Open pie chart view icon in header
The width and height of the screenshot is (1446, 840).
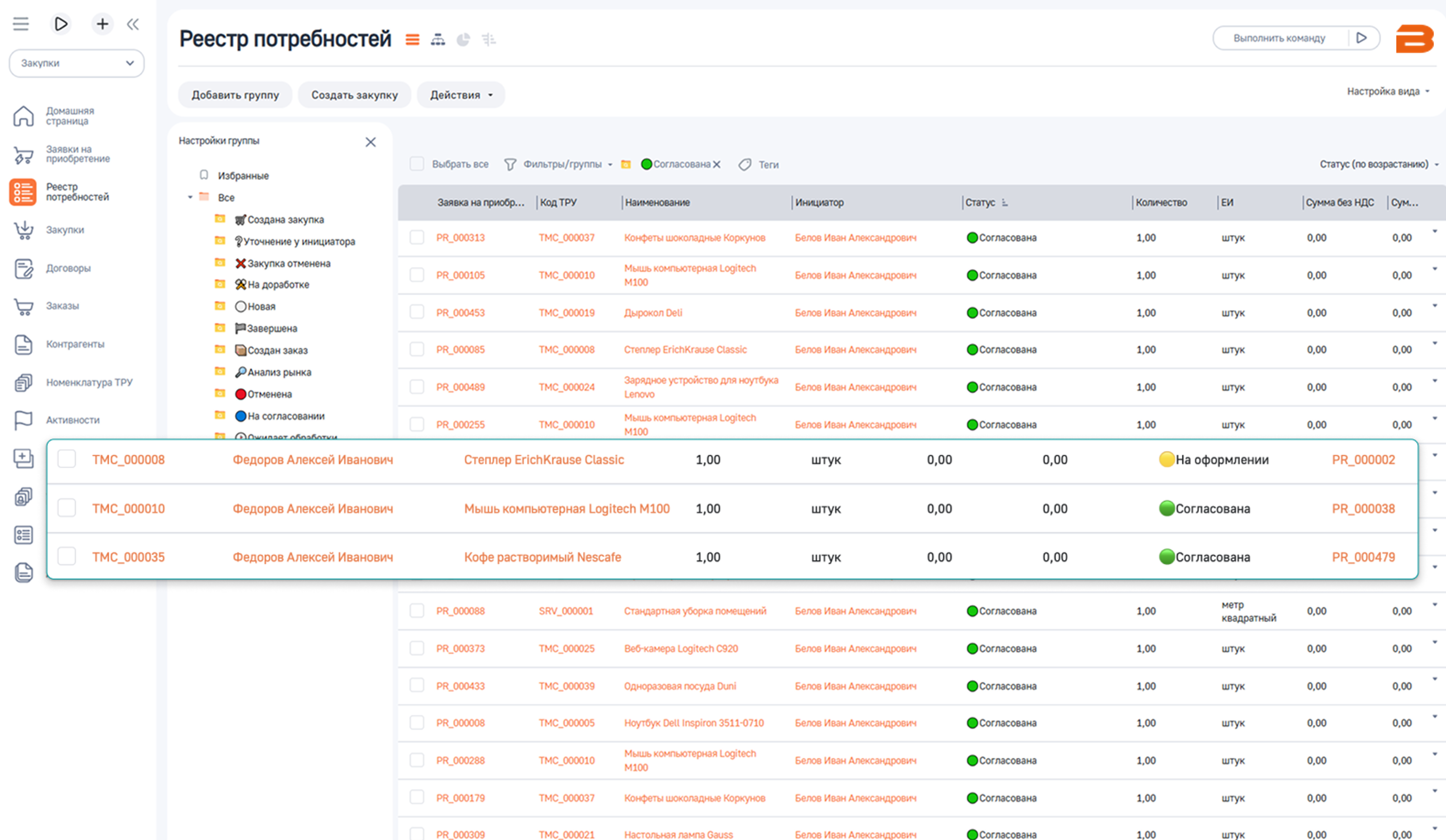(463, 39)
